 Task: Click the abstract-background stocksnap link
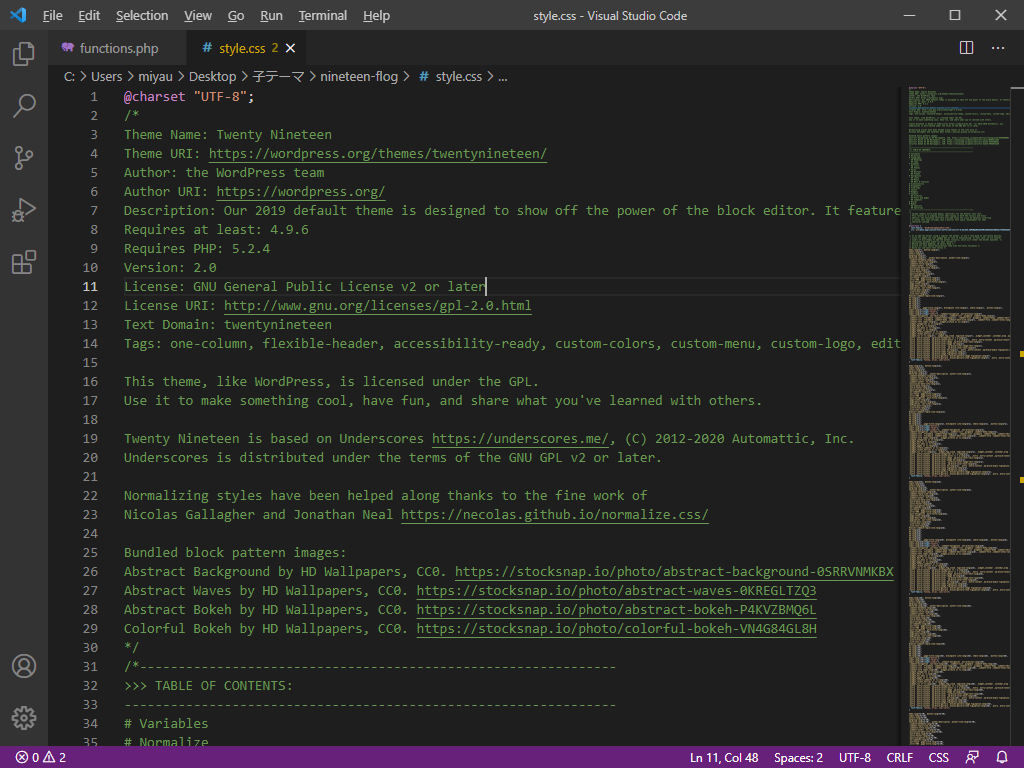coord(674,571)
